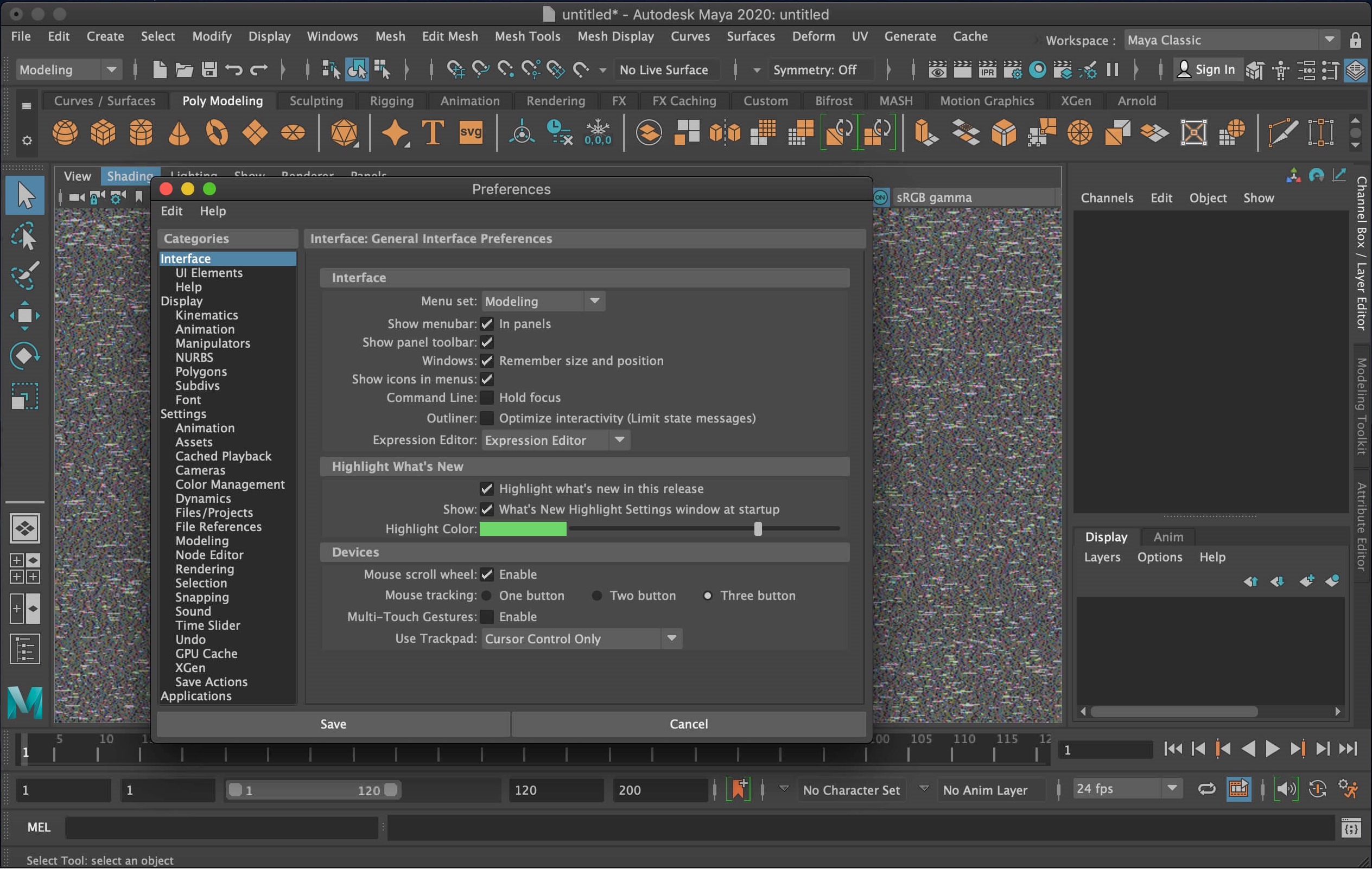Open the Use Trackpad dropdown
The image size is (1372, 869).
582,639
